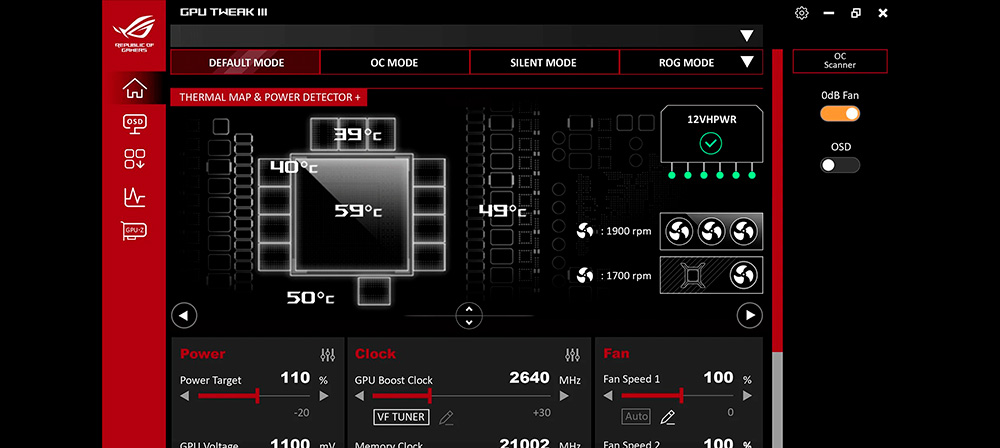
Task: Edit VF Tuner curve pencil icon
Action: point(446,418)
